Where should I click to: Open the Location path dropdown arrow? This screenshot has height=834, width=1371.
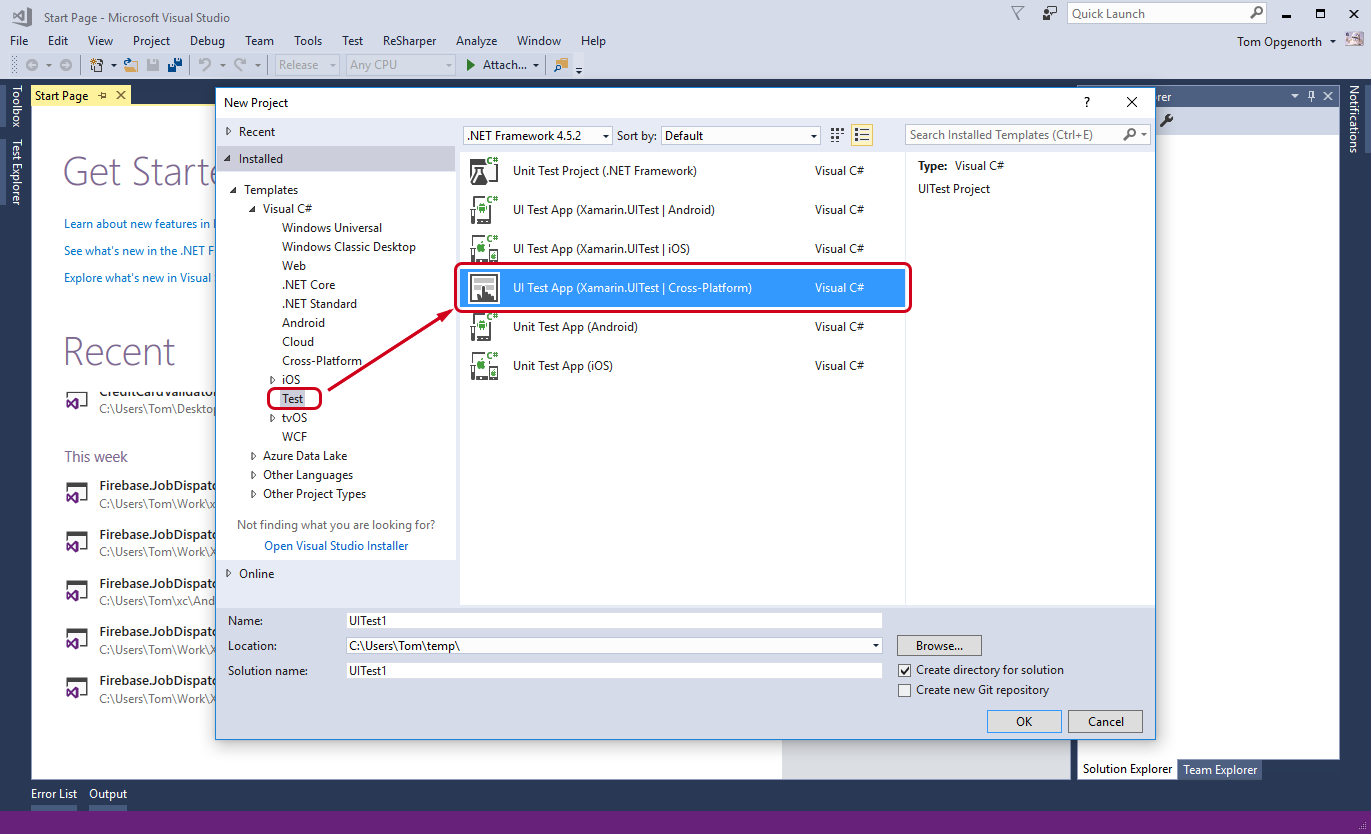pyautogui.click(x=876, y=646)
